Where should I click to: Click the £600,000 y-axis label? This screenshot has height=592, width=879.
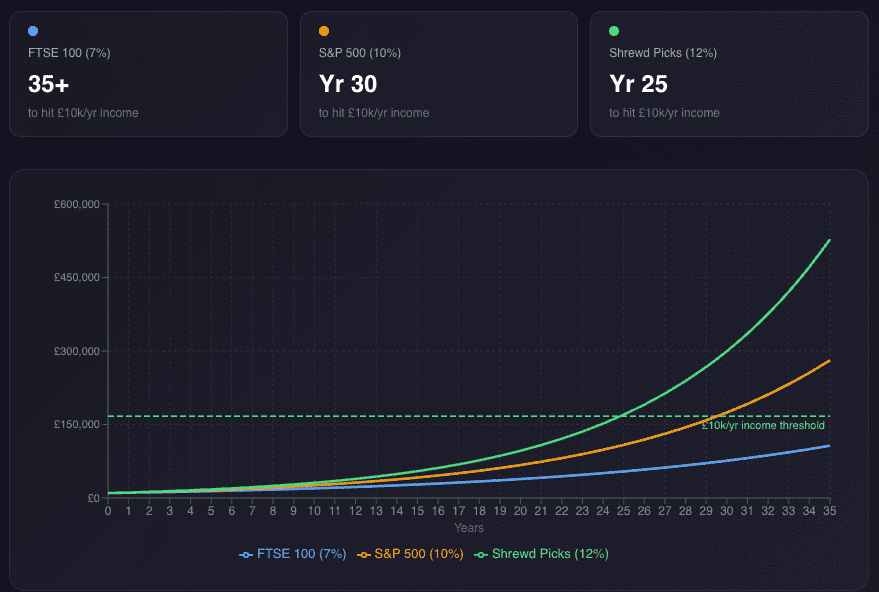[76, 204]
